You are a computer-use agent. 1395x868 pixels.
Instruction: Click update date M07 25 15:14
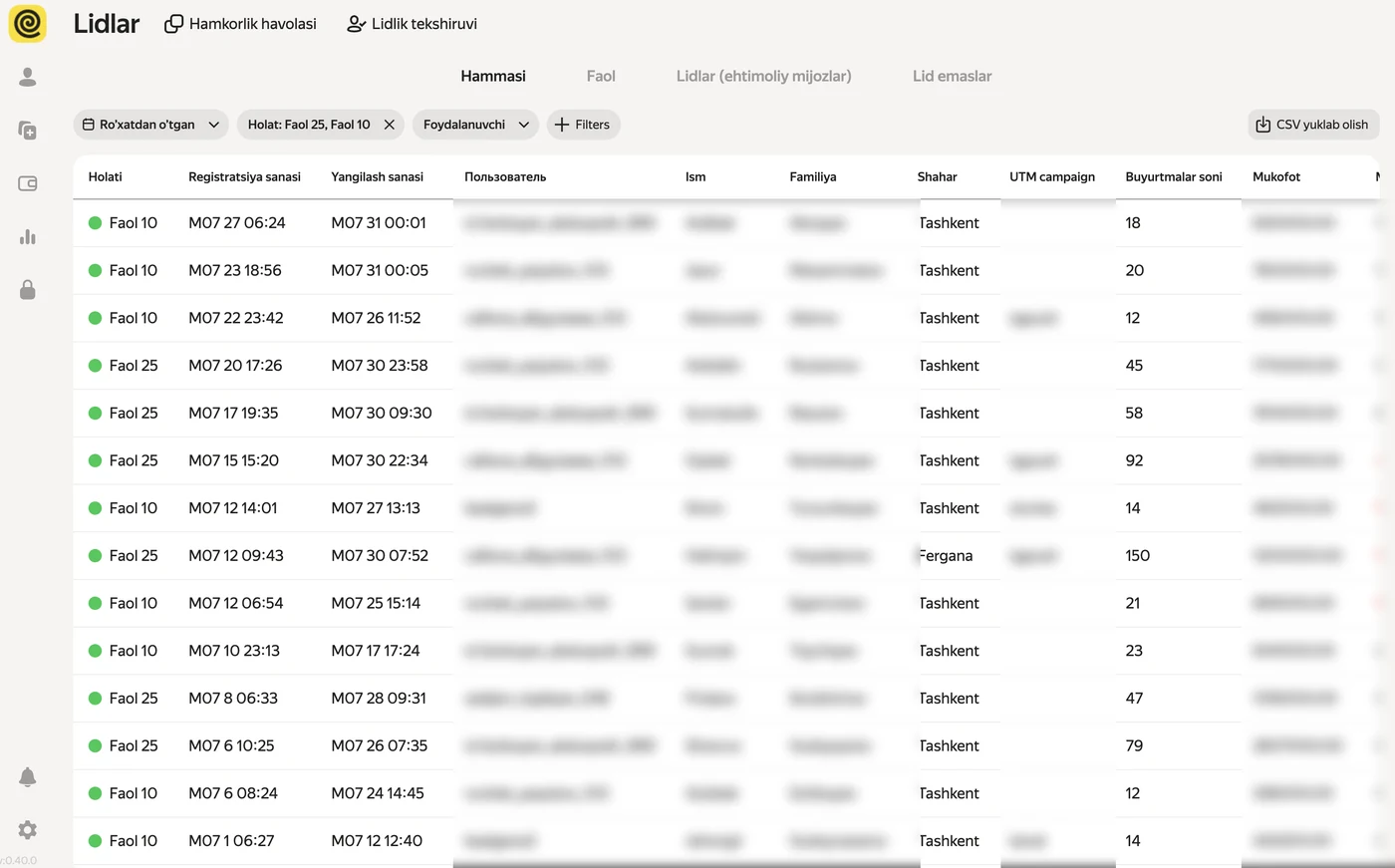tap(376, 603)
